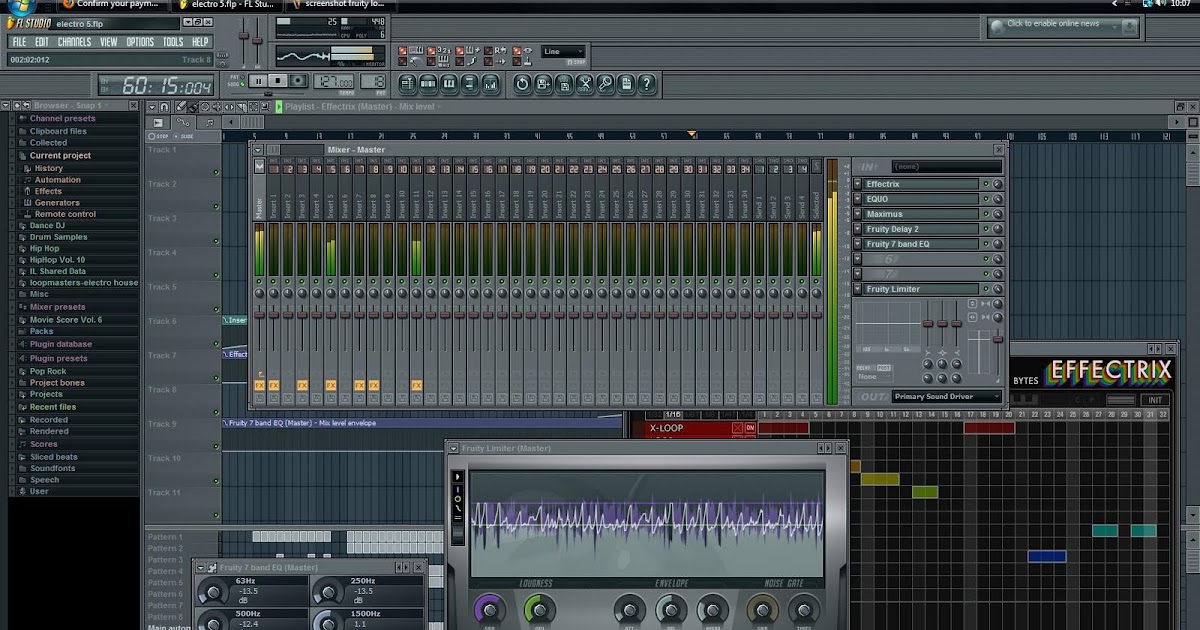Open the Browser window icon in toolbar

pos(470,84)
